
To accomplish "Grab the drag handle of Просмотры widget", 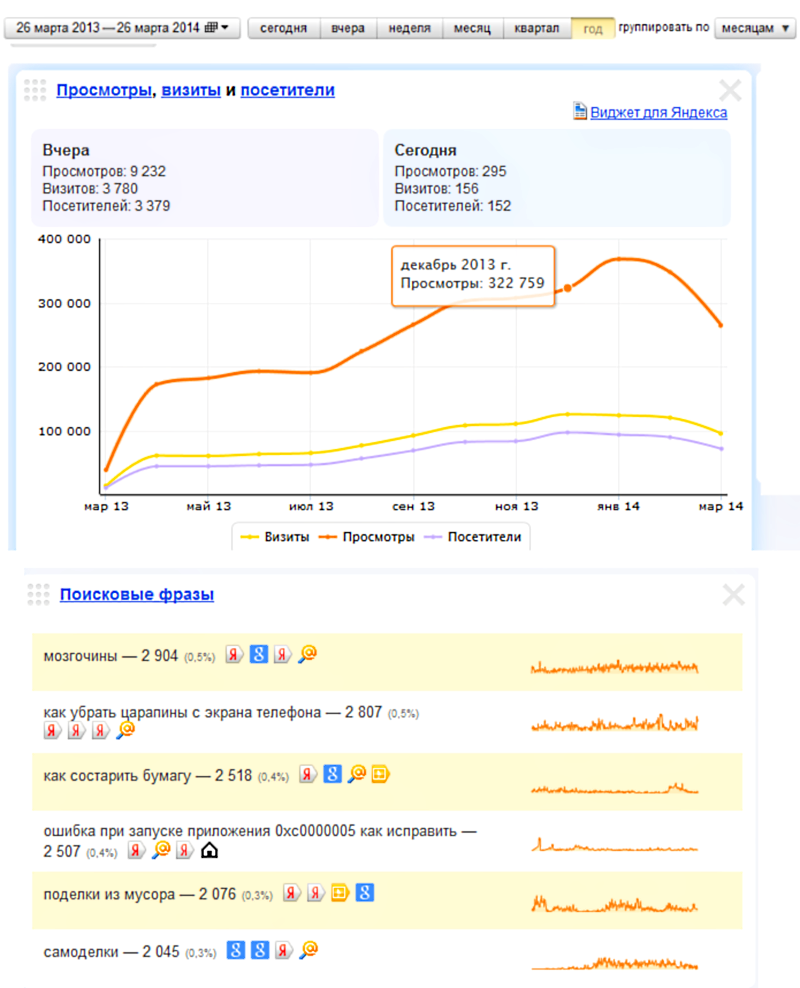I will [35, 90].
